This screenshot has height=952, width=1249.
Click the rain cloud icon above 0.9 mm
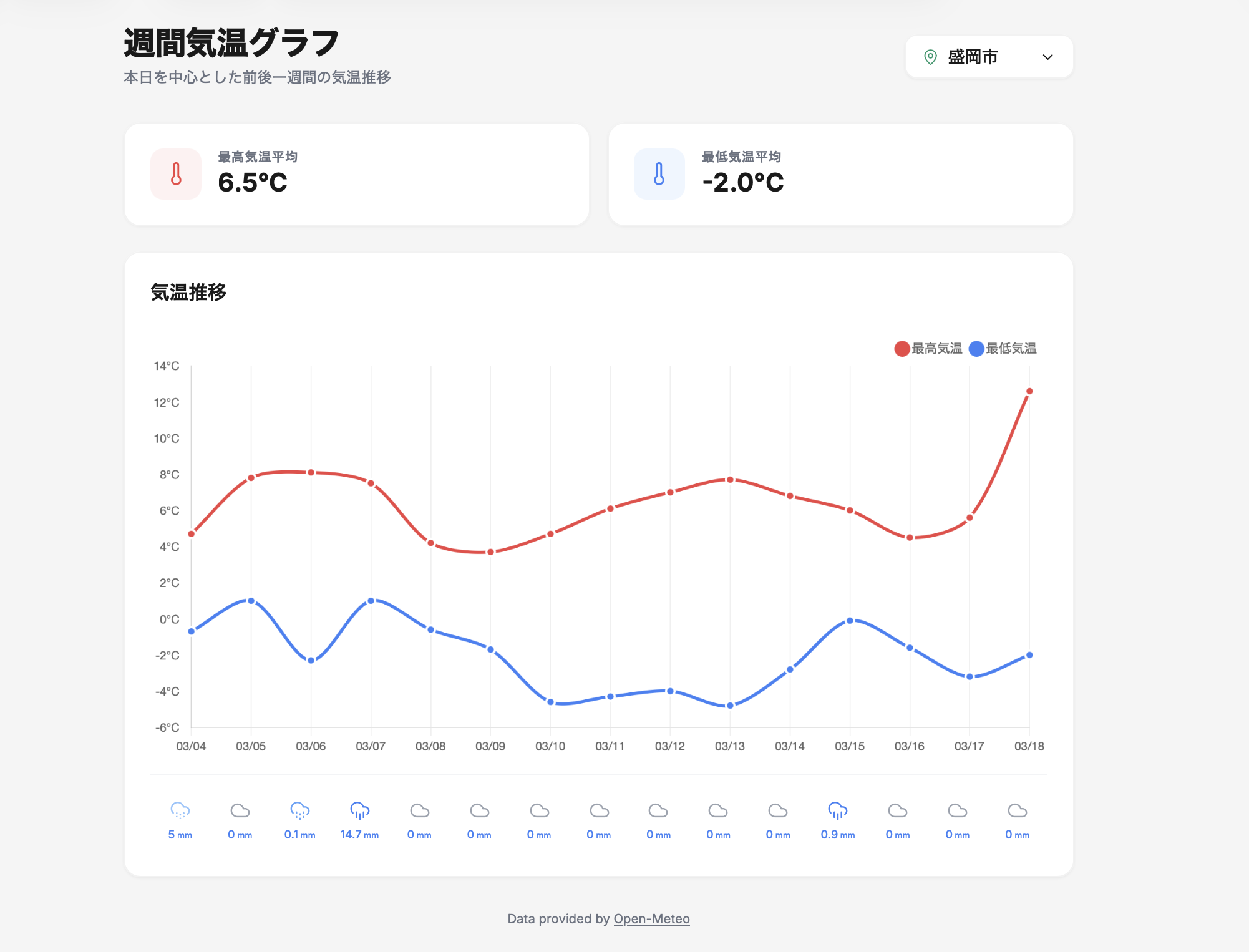pos(837,810)
